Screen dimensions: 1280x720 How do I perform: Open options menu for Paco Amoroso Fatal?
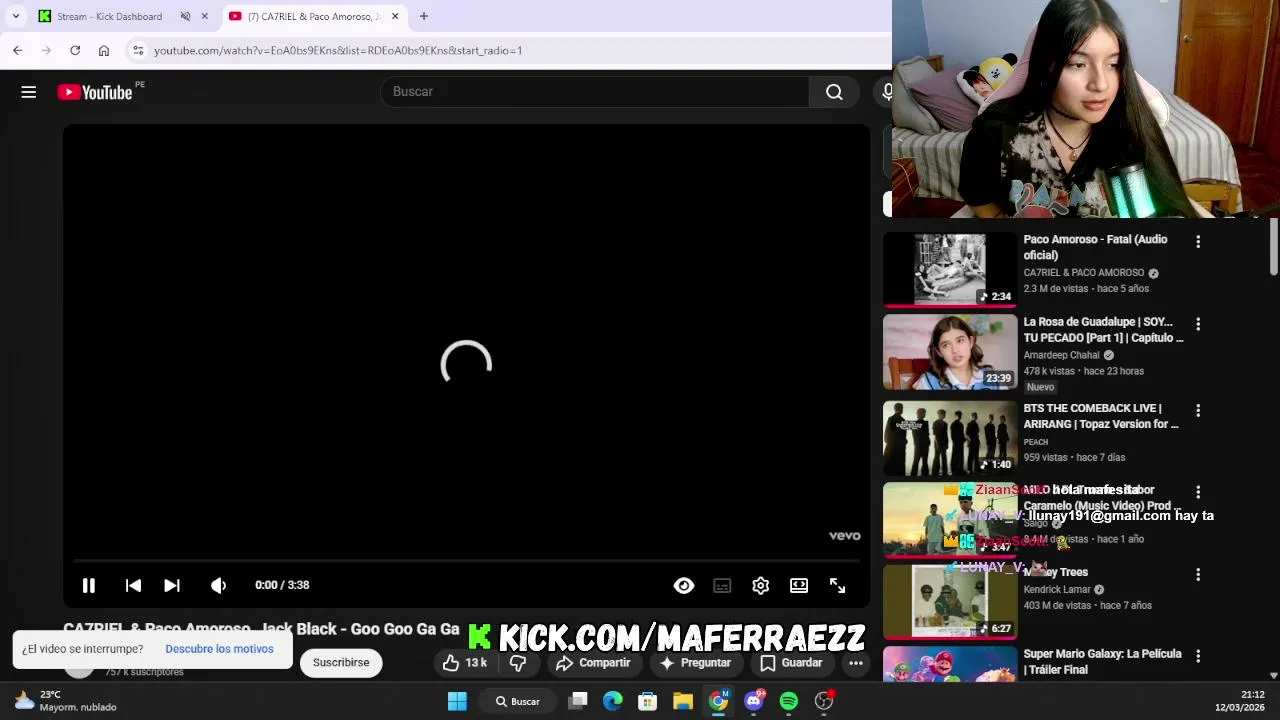1198,241
